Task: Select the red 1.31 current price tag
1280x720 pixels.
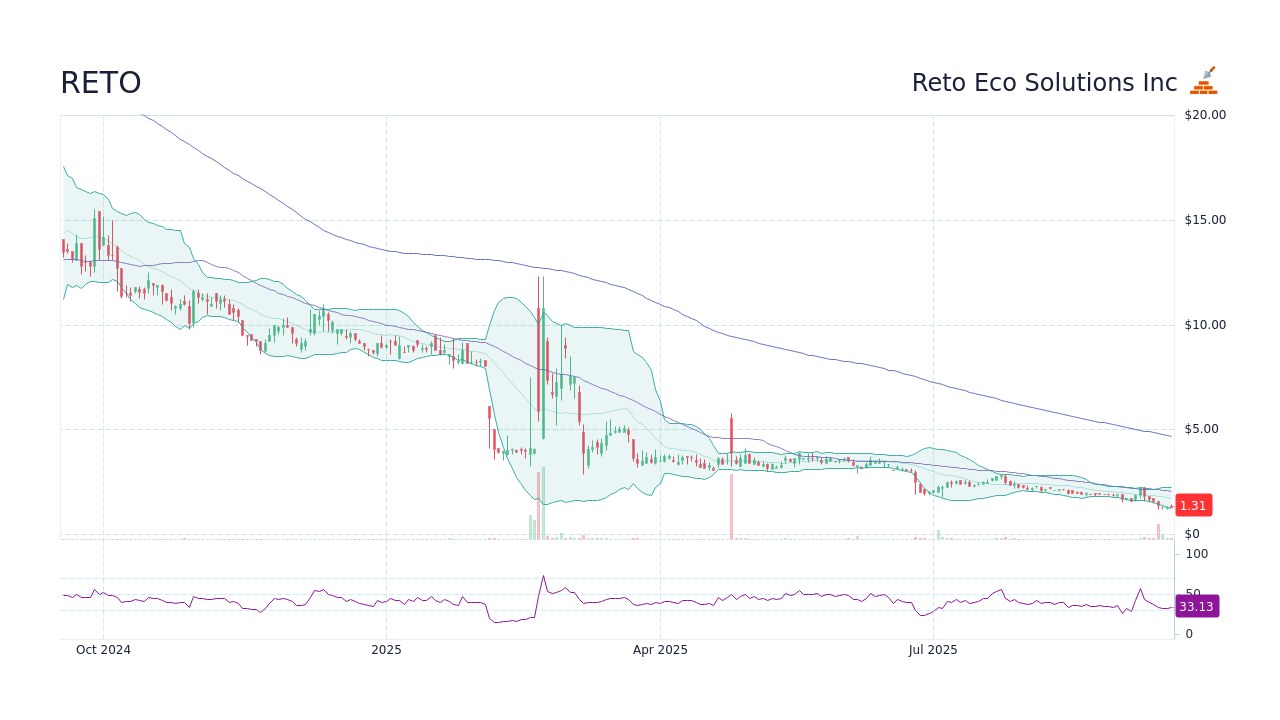Action: tap(1193, 505)
